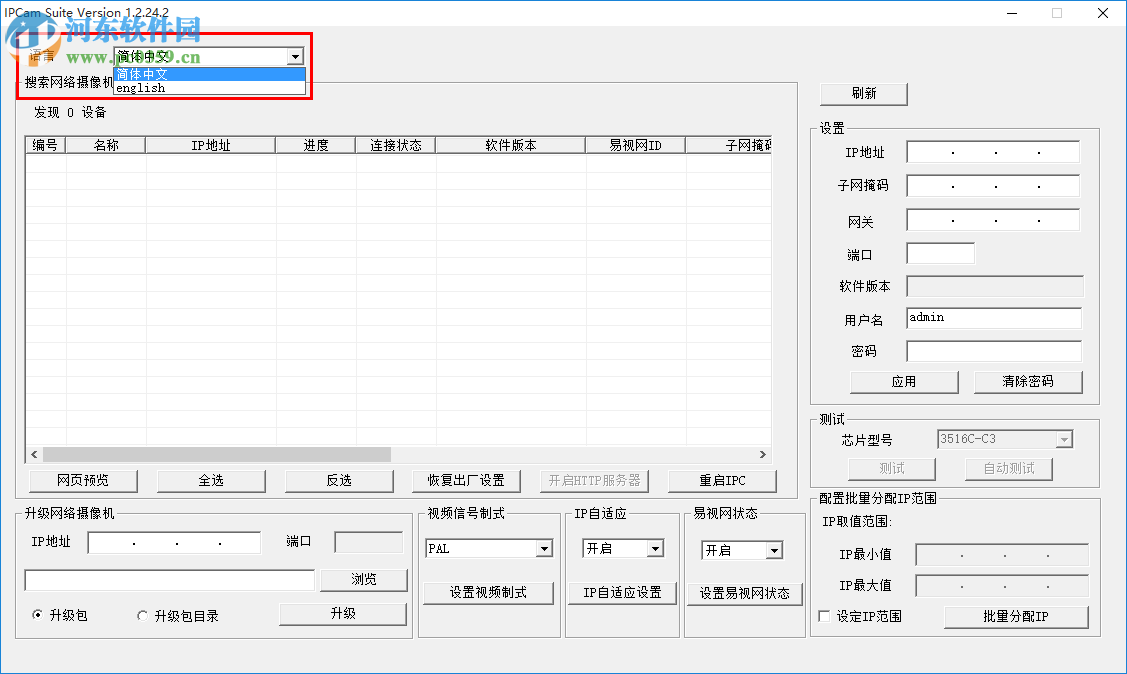Open the 开启 dropdown in the IP自适应 panel
The image size is (1127, 674).
click(655, 548)
